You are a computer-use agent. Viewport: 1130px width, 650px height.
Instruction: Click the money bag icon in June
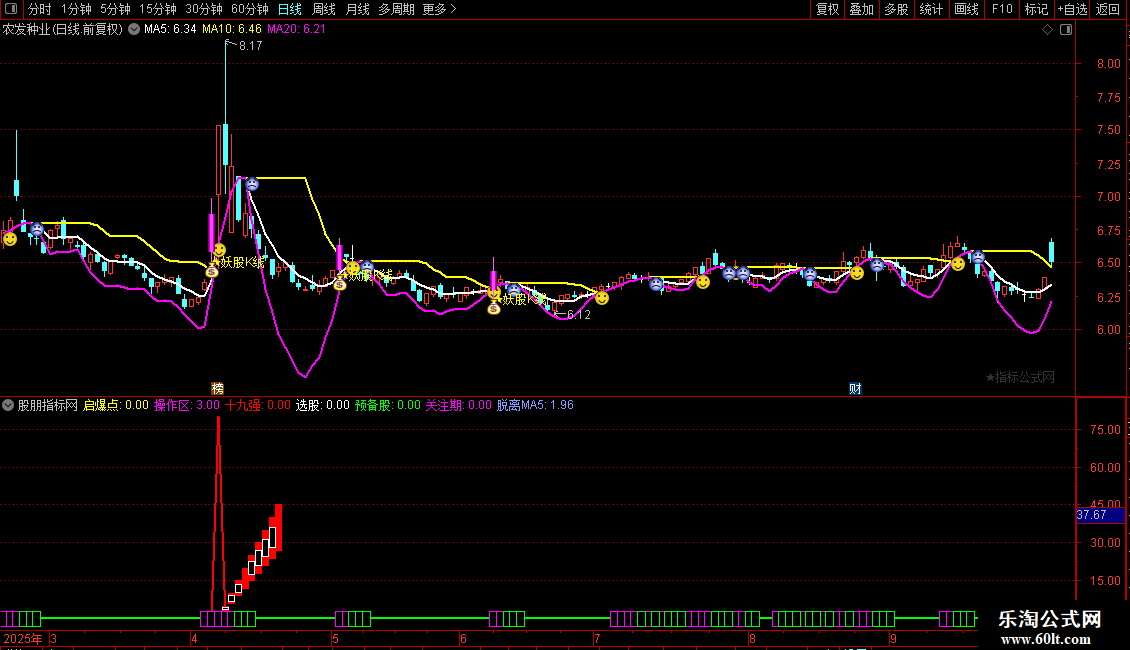(x=493, y=308)
